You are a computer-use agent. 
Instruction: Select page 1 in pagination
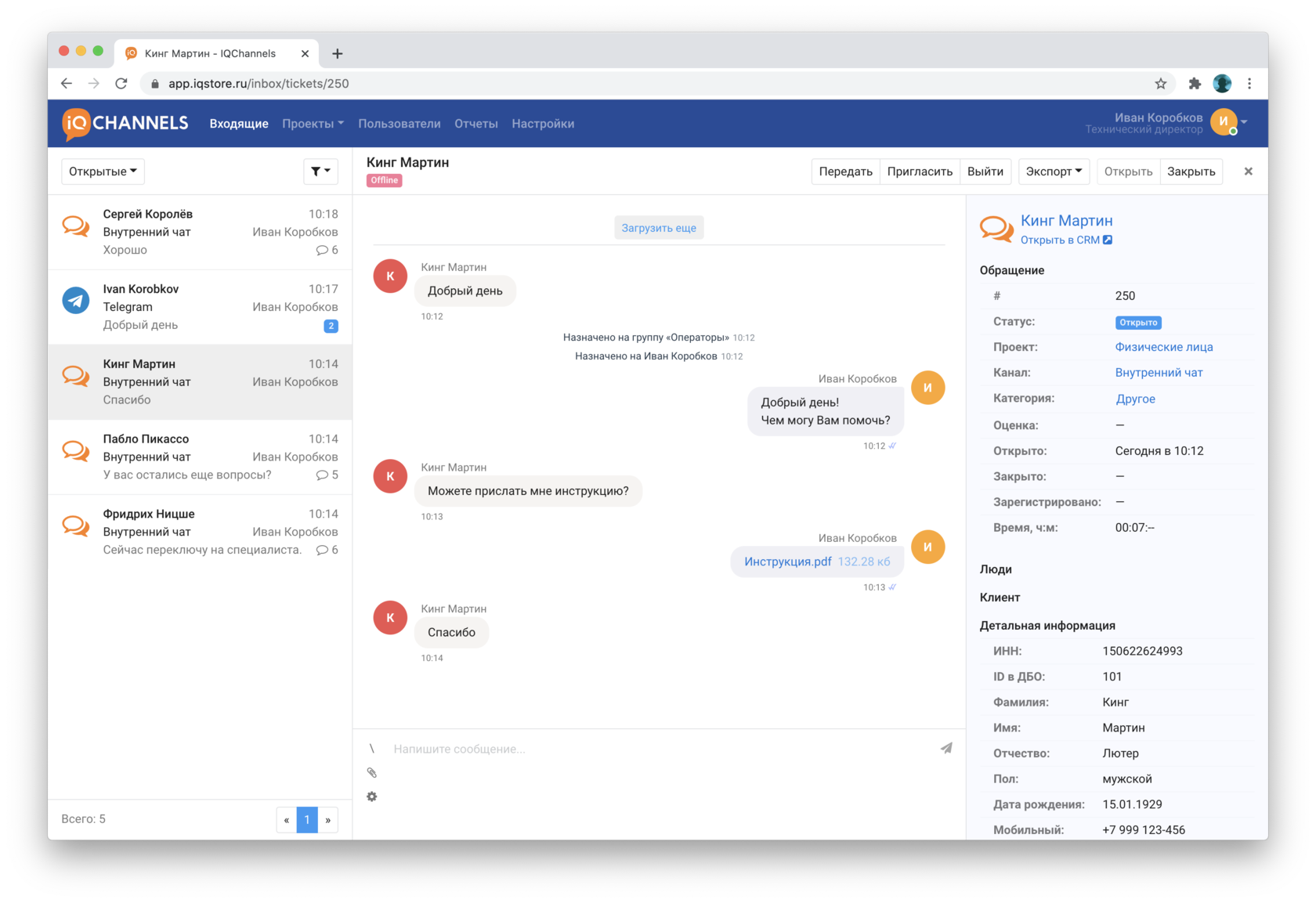pos(307,820)
